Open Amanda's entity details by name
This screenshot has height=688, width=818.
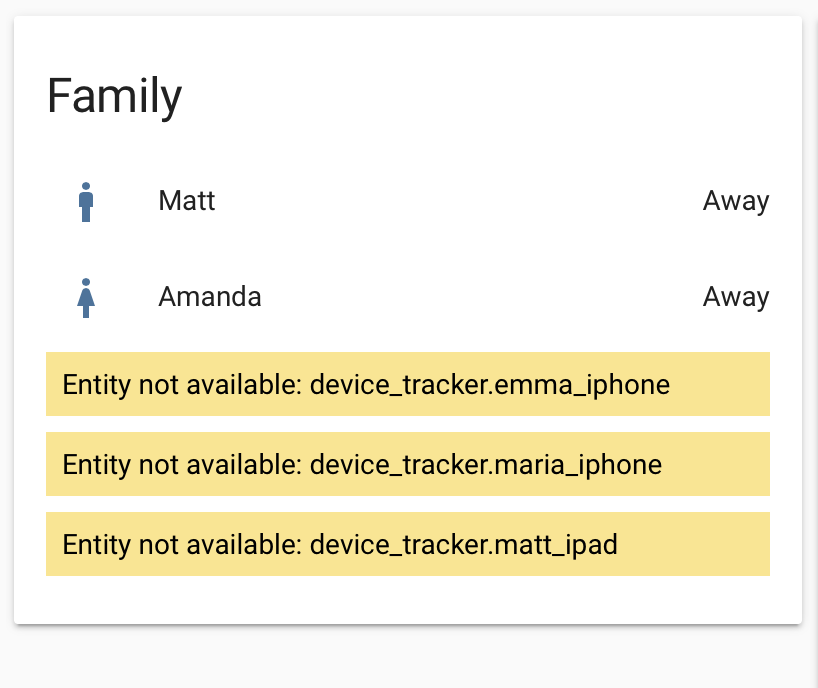pyautogui.click(x=210, y=297)
